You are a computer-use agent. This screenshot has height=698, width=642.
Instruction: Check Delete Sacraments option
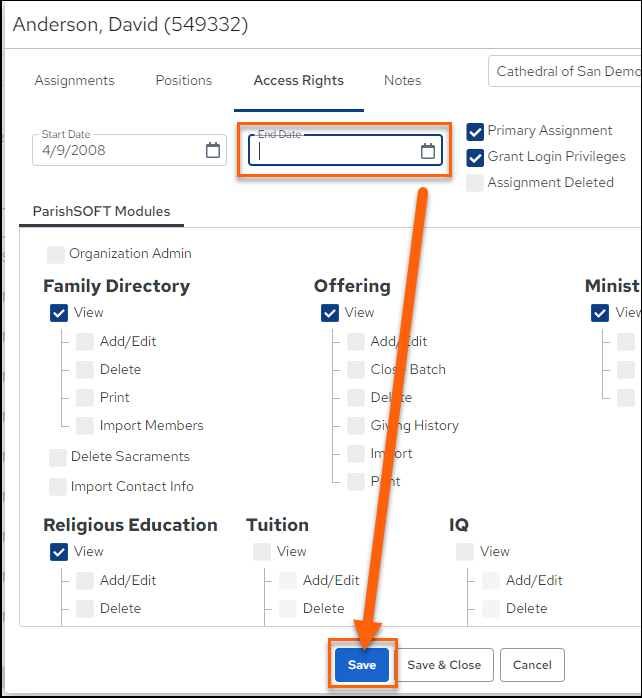pos(58,458)
